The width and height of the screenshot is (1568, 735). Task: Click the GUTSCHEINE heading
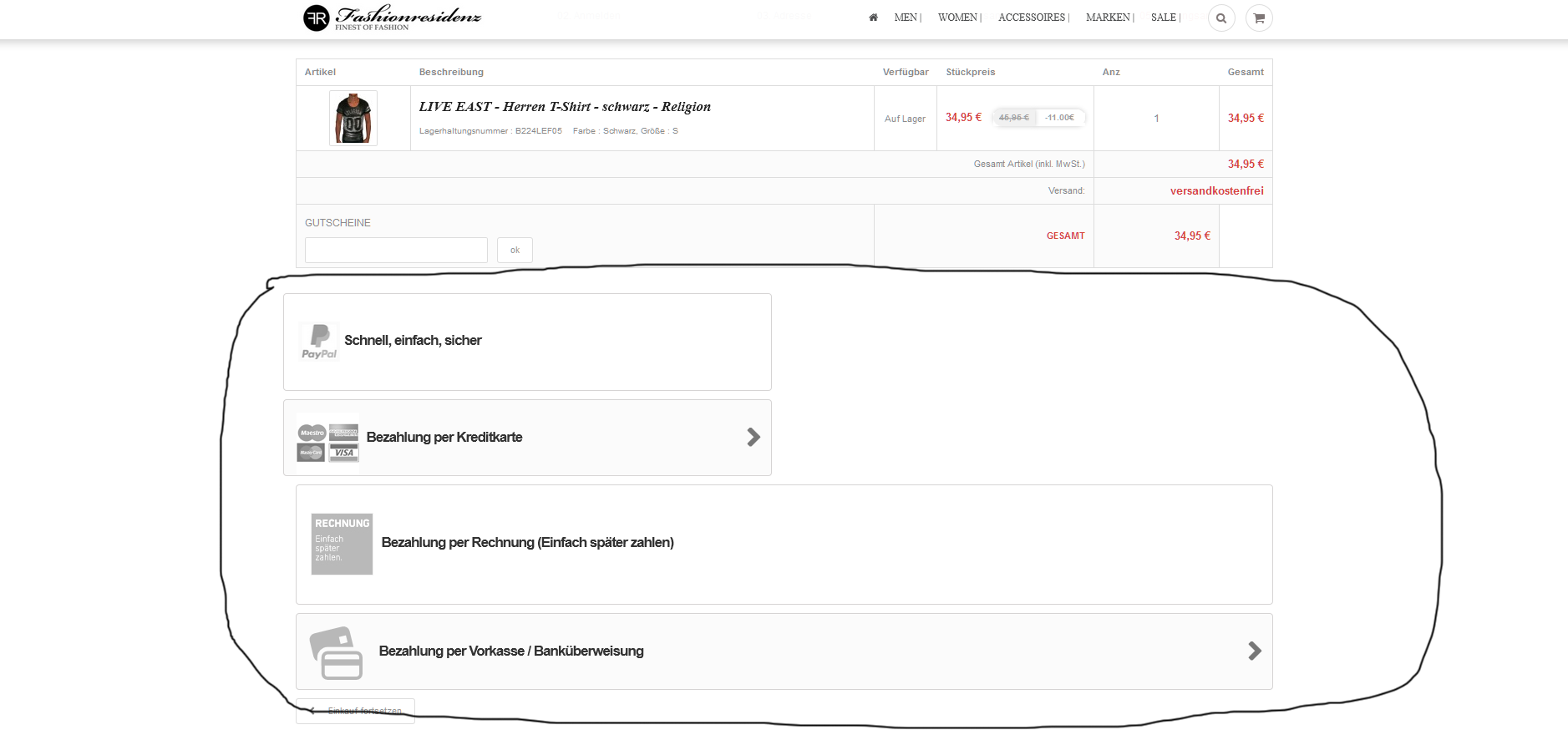pyautogui.click(x=337, y=223)
